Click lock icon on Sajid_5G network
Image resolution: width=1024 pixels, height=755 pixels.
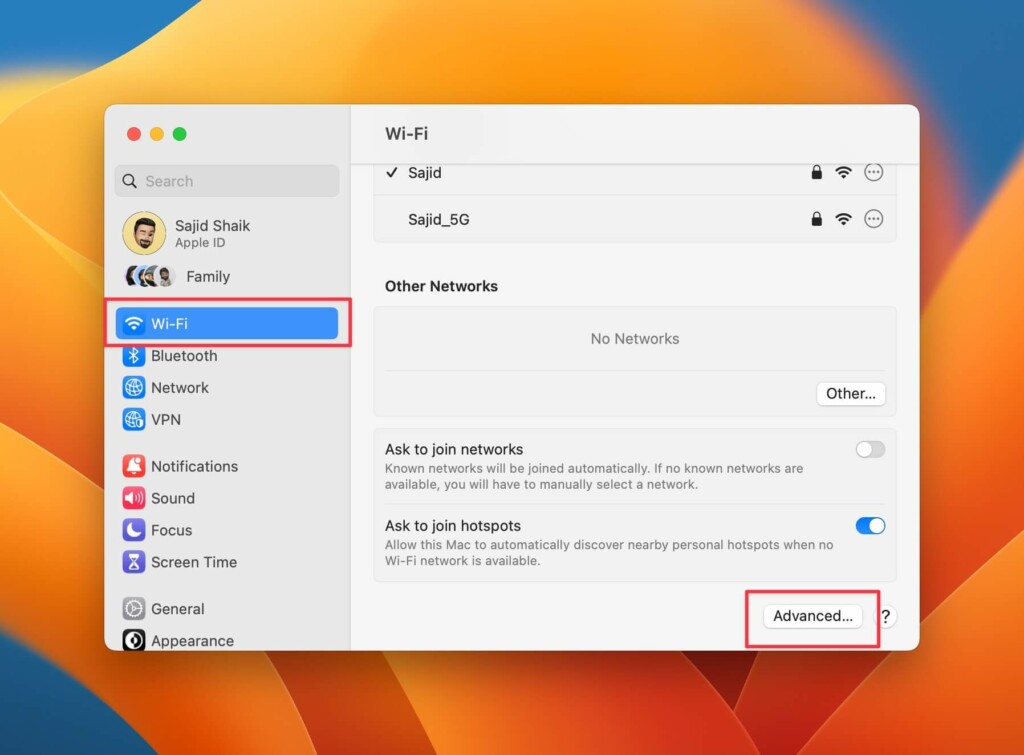[x=816, y=219]
